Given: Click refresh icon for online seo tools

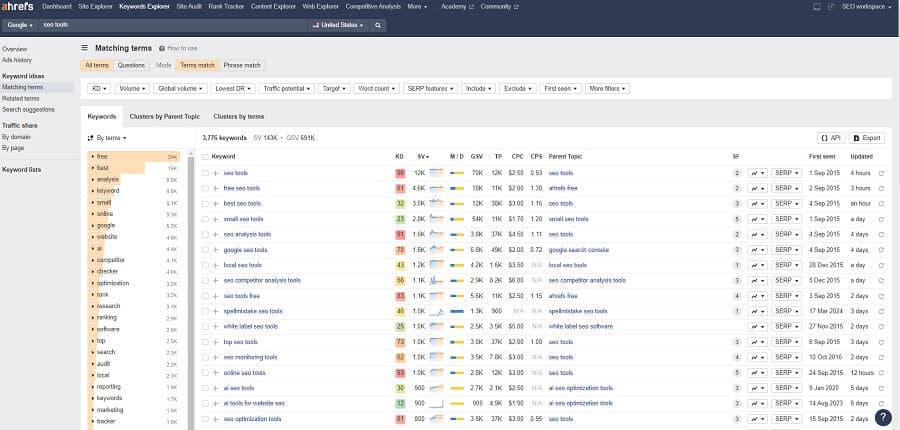Looking at the screenshot, I should (x=881, y=373).
